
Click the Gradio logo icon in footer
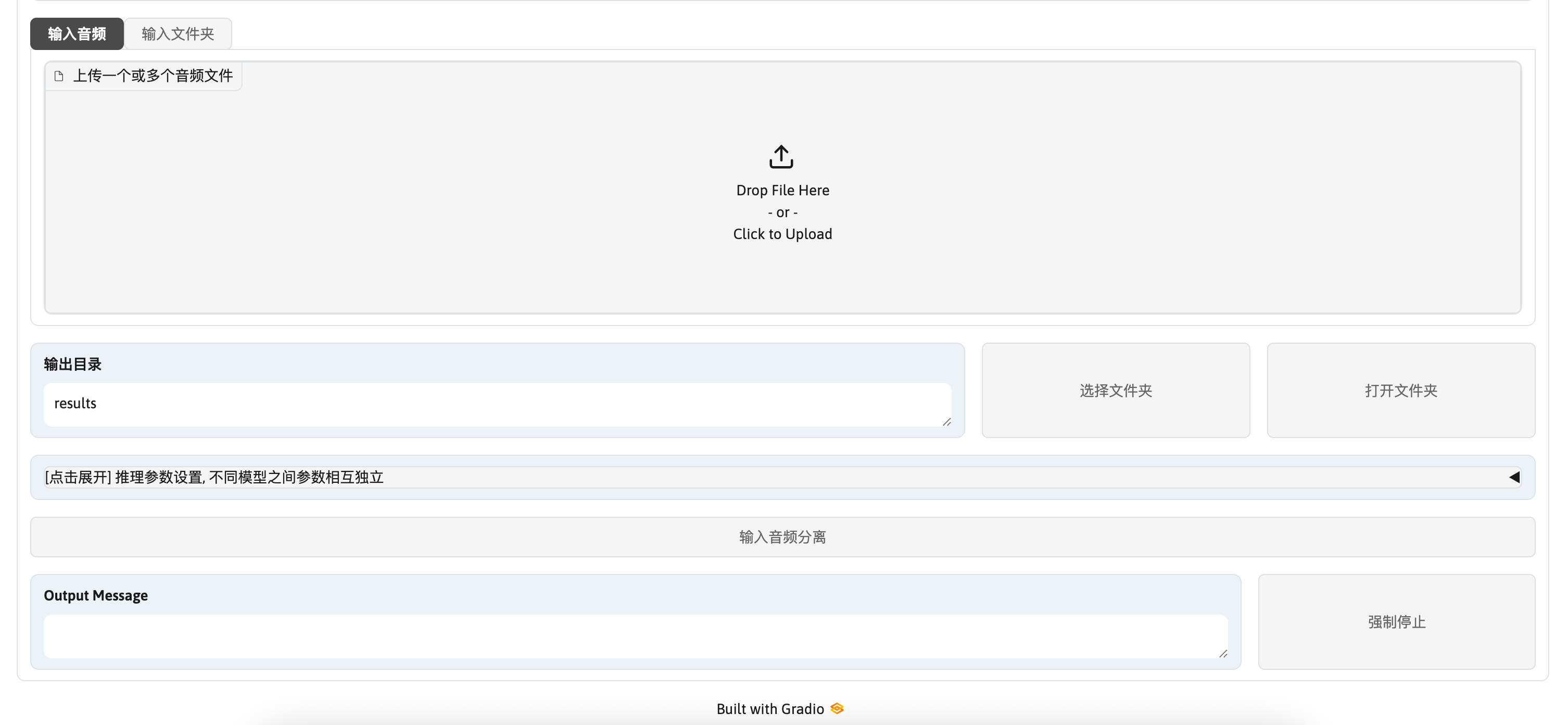(x=837, y=708)
